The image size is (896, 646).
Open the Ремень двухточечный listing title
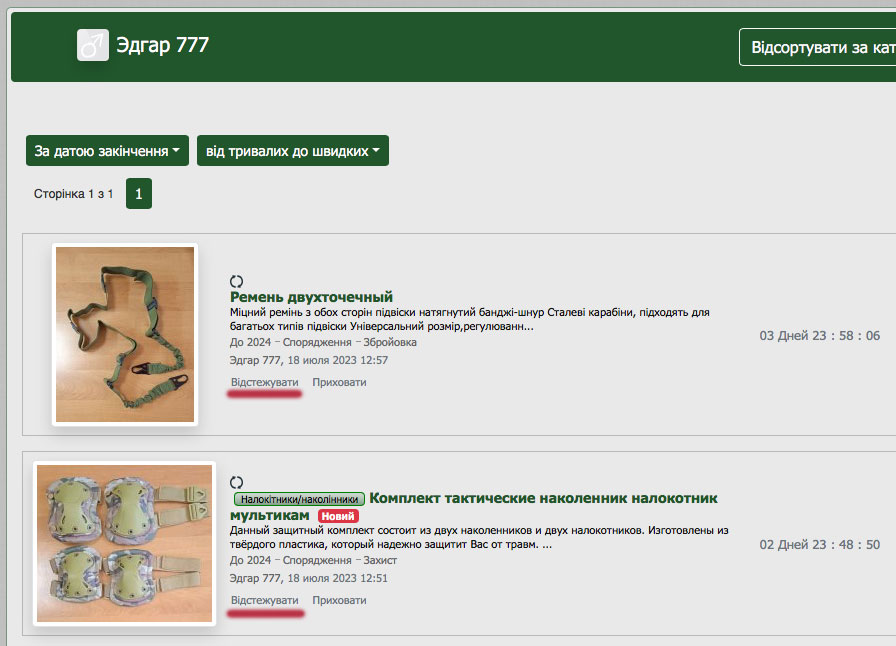click(311, 297)
